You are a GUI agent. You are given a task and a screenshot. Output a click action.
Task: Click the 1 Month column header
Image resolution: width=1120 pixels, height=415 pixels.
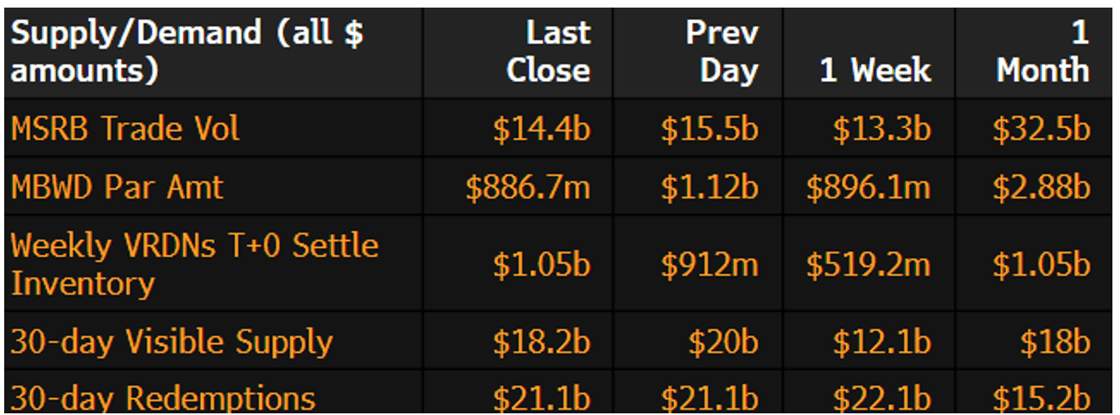coord(1043,51)
